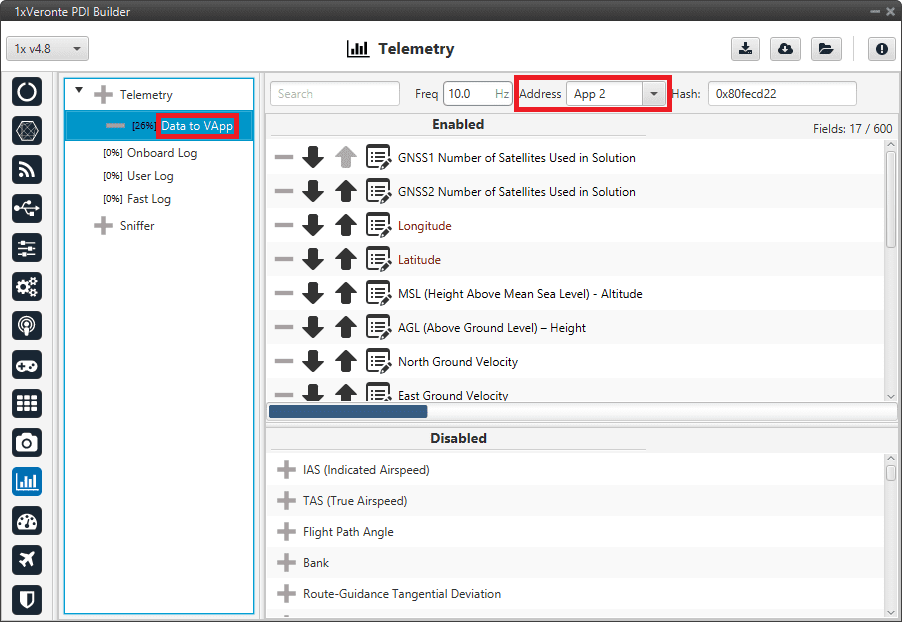Click the airplane icon in sidebar

pos(27,560)
